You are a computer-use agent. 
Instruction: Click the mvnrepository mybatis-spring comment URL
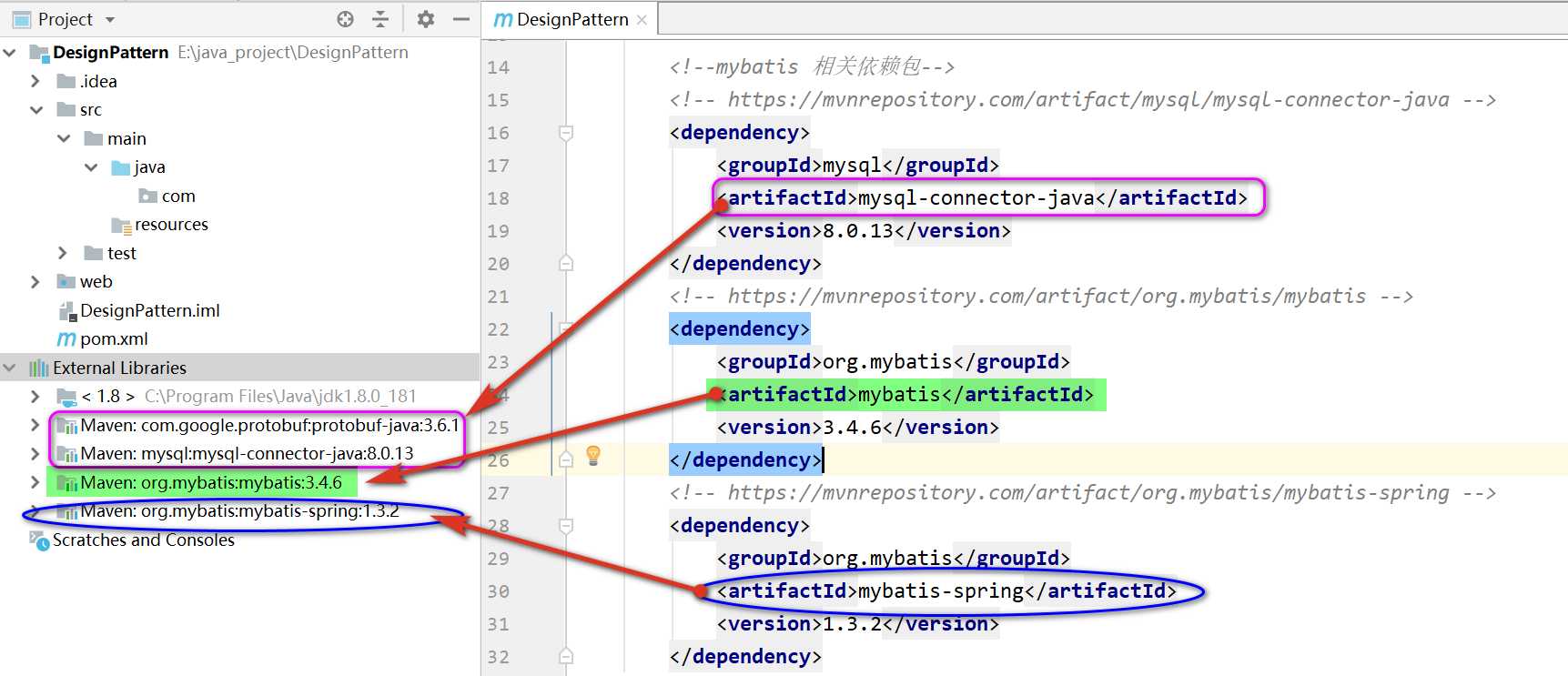[1088, 492]
